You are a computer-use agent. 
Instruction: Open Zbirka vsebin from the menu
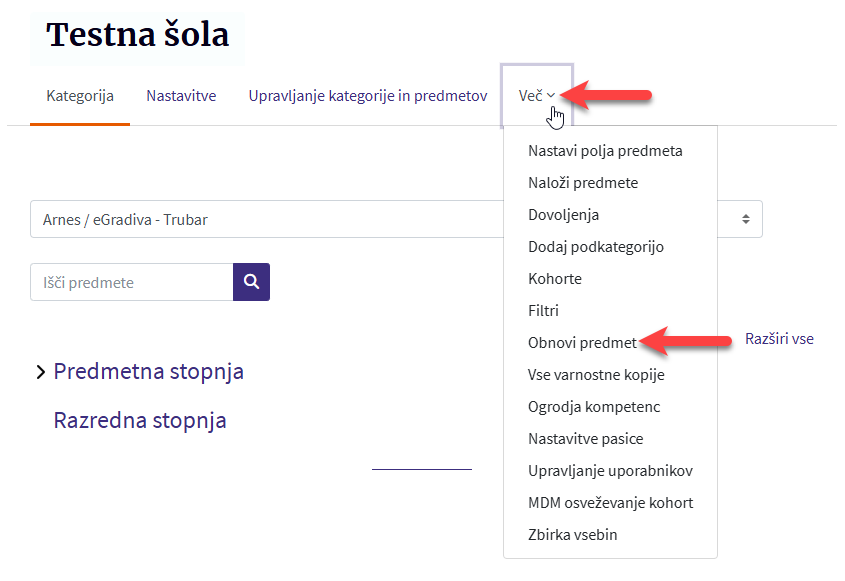(x=573, y=535)
